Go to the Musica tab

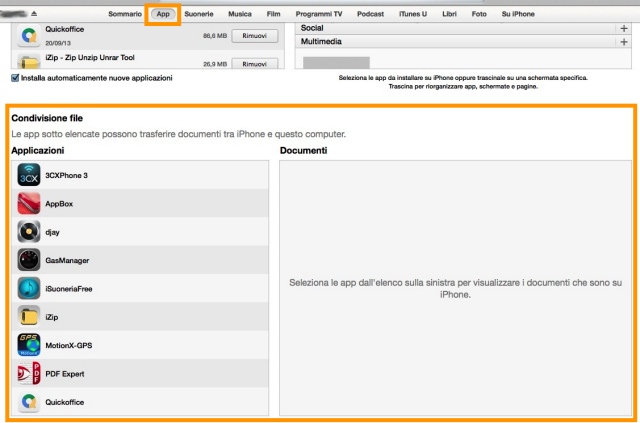[240, 14]
